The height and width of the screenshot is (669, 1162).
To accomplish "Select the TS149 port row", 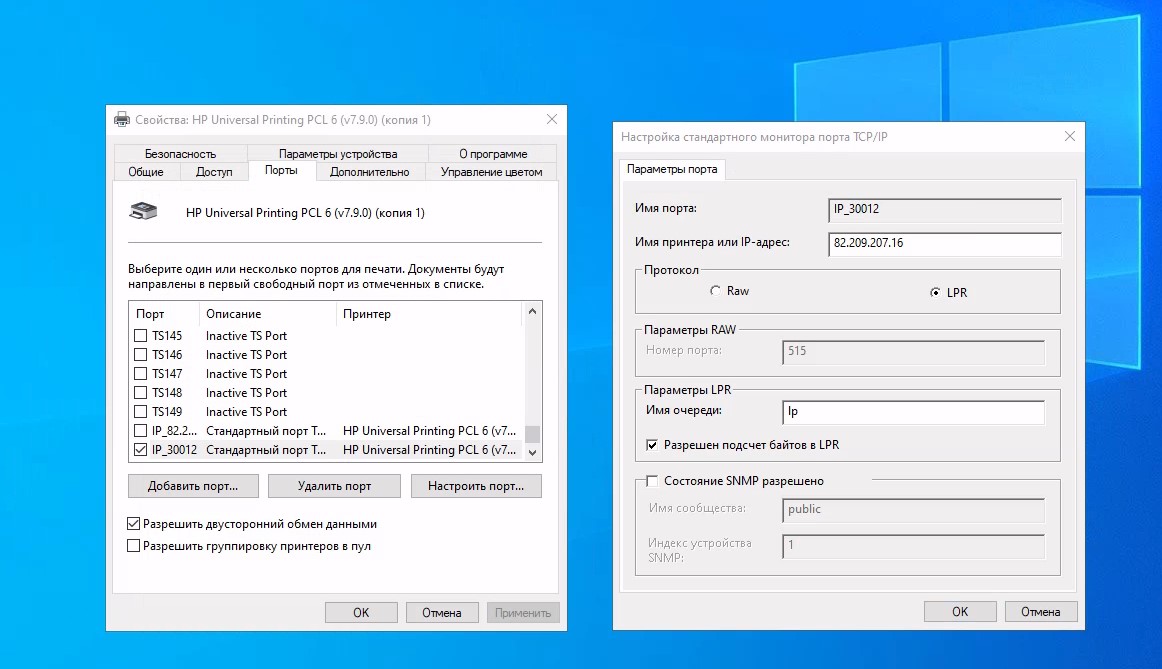I will (x=327, y=412).
